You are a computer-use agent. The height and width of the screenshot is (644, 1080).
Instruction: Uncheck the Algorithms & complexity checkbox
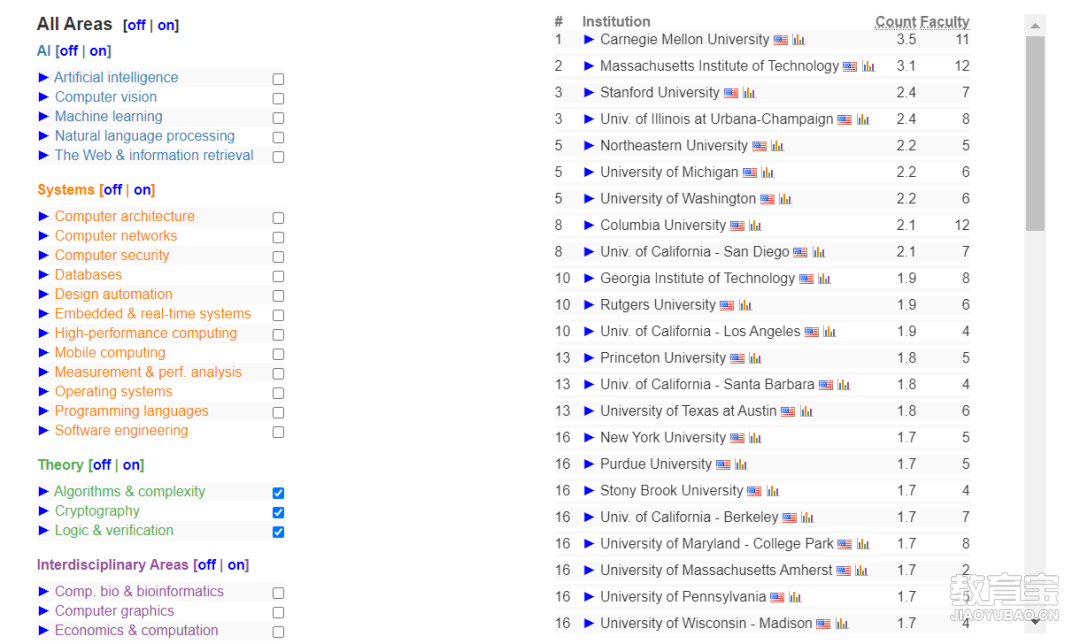[278, 493]
